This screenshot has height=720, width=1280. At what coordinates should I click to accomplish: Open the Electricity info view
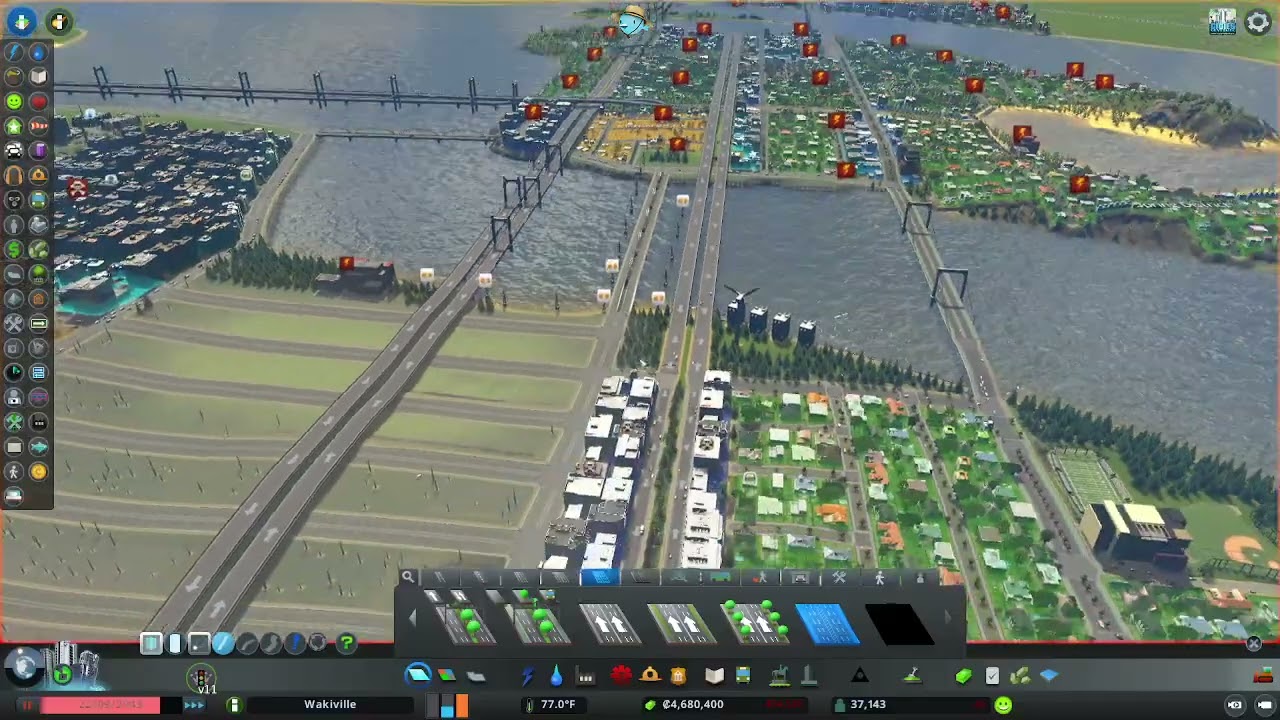[x=14, y=53]
